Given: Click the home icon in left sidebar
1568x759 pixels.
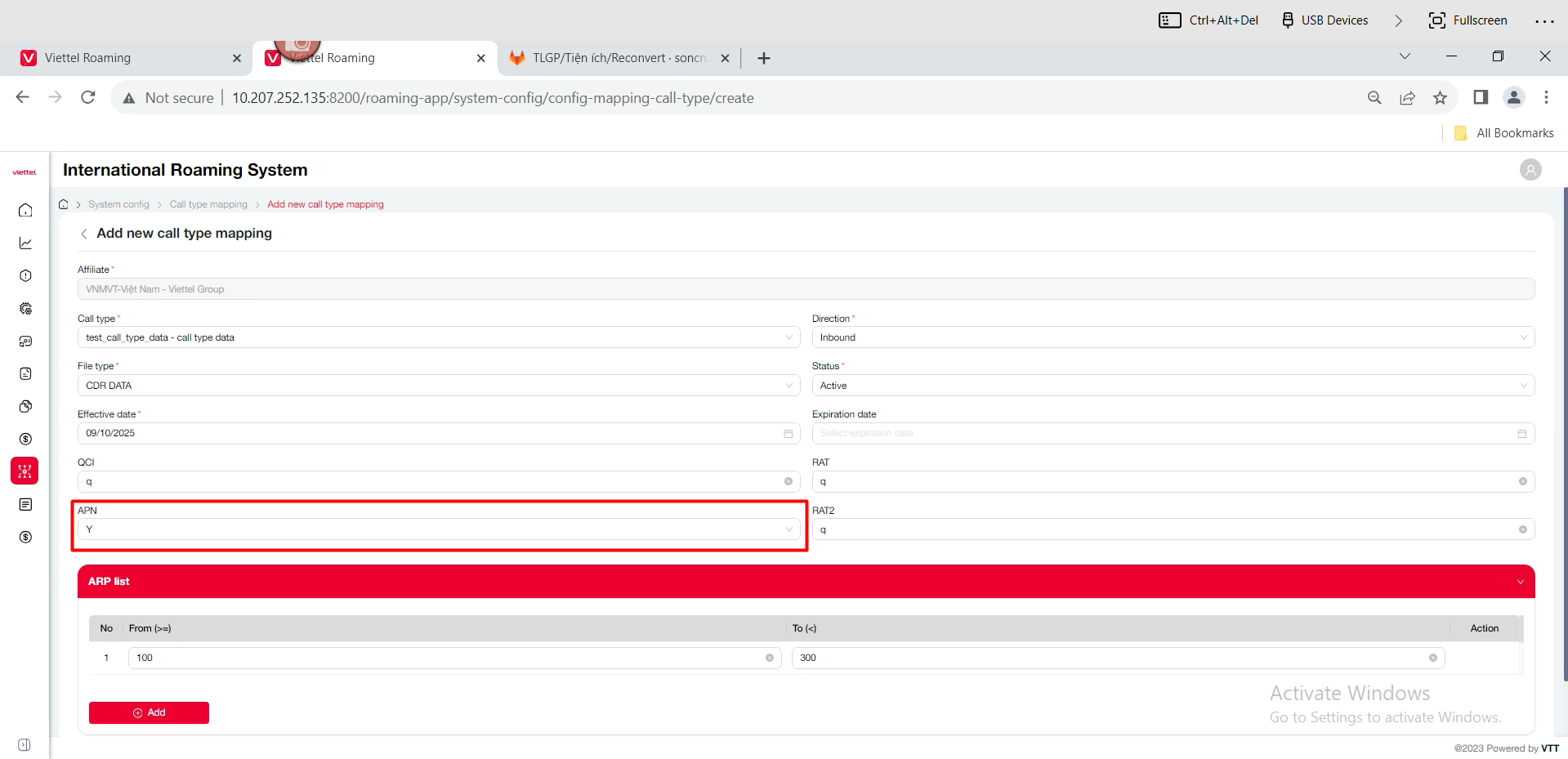Looking at the screenshot, I should tap(25, 211).
